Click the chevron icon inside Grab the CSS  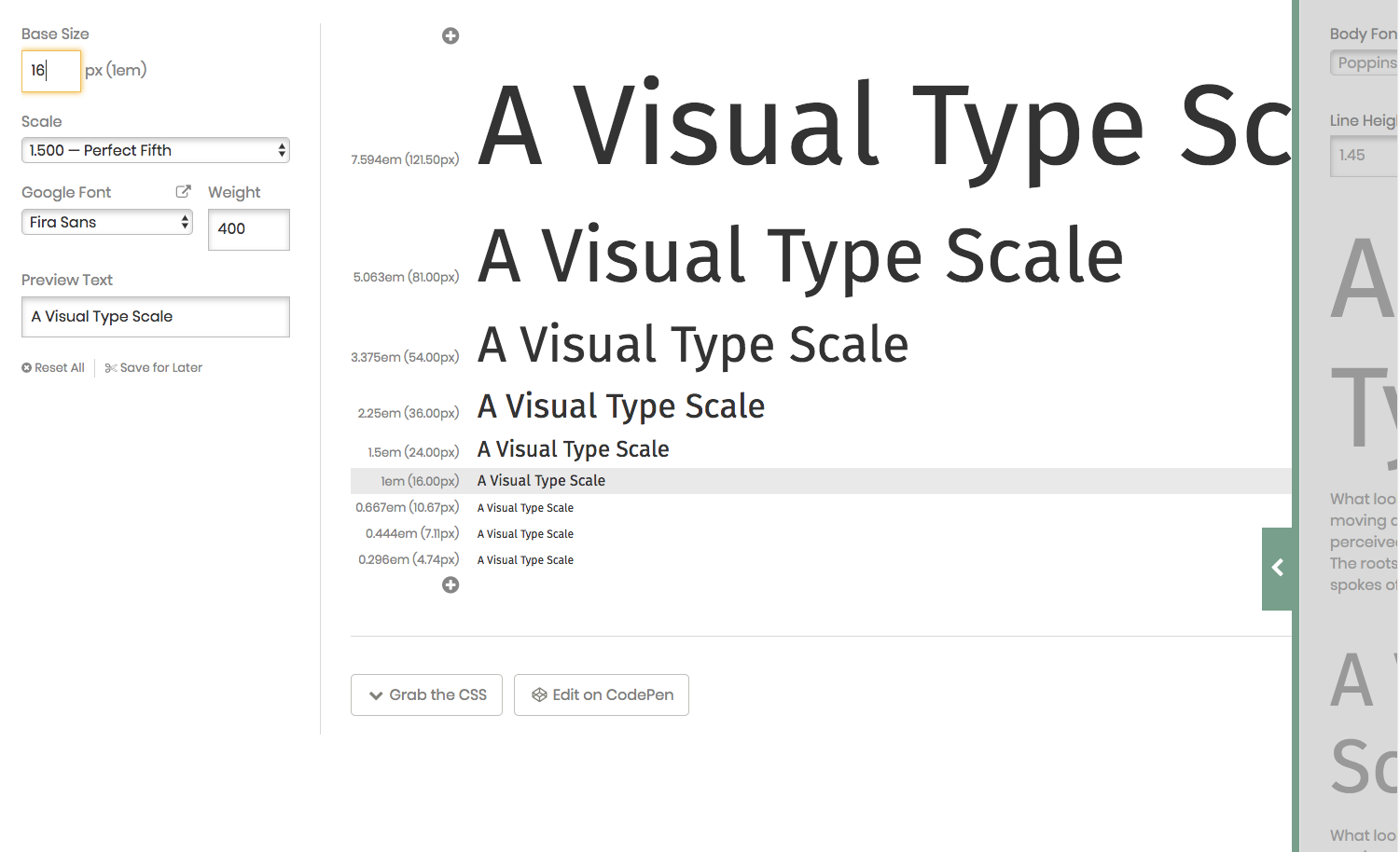click(x=376, y=694)
